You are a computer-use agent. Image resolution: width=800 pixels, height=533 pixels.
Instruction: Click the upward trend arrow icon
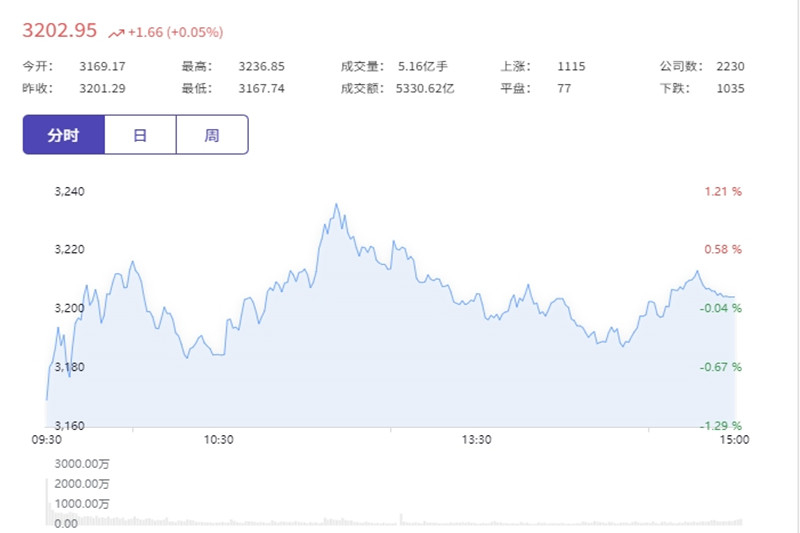[116, 33]
